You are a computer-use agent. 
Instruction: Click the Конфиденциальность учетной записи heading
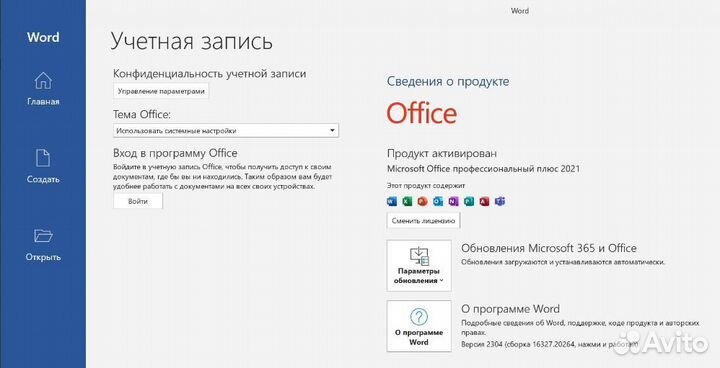[209, 74]
